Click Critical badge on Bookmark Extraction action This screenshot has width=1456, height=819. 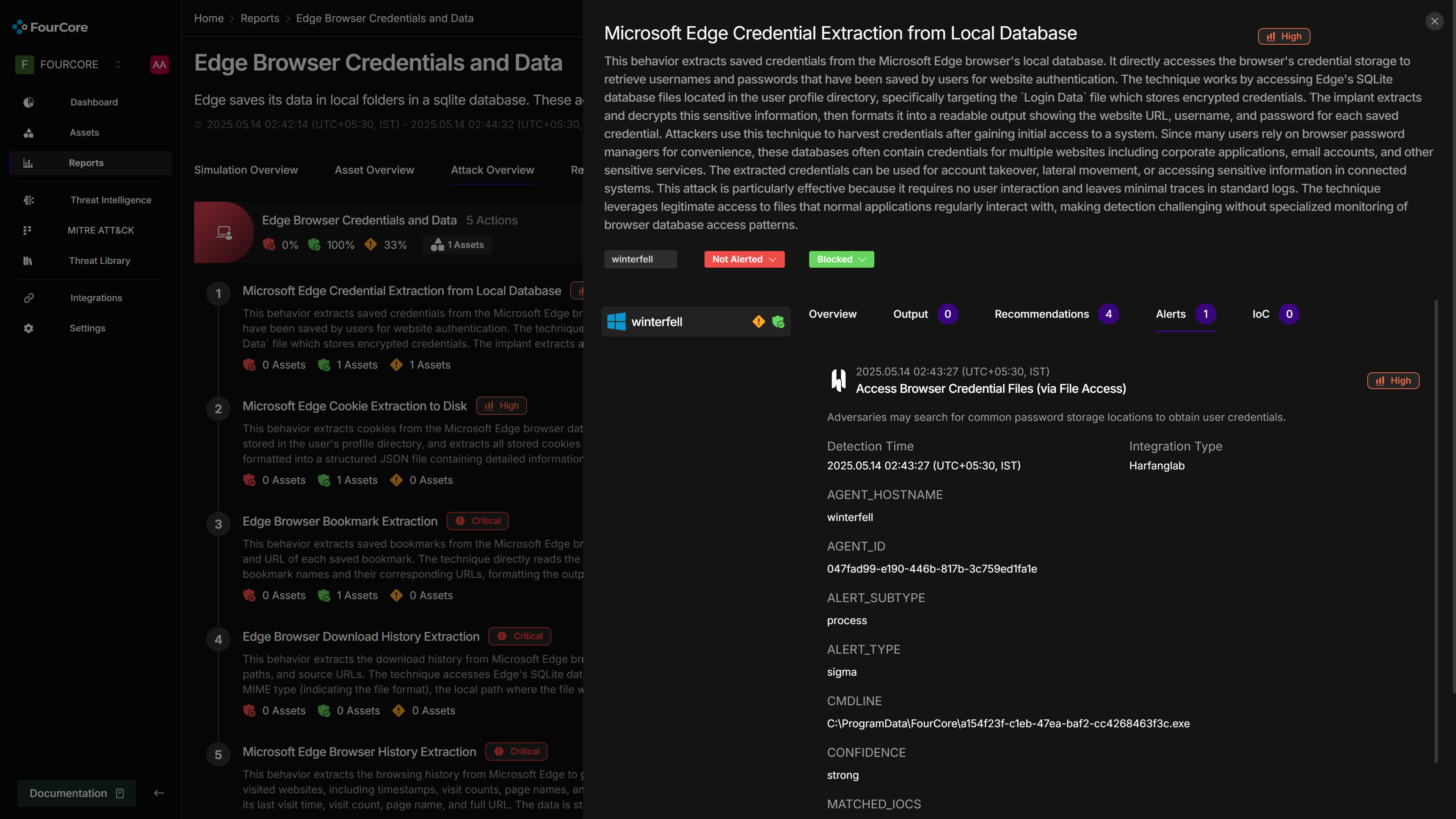(x=478, y=521)
